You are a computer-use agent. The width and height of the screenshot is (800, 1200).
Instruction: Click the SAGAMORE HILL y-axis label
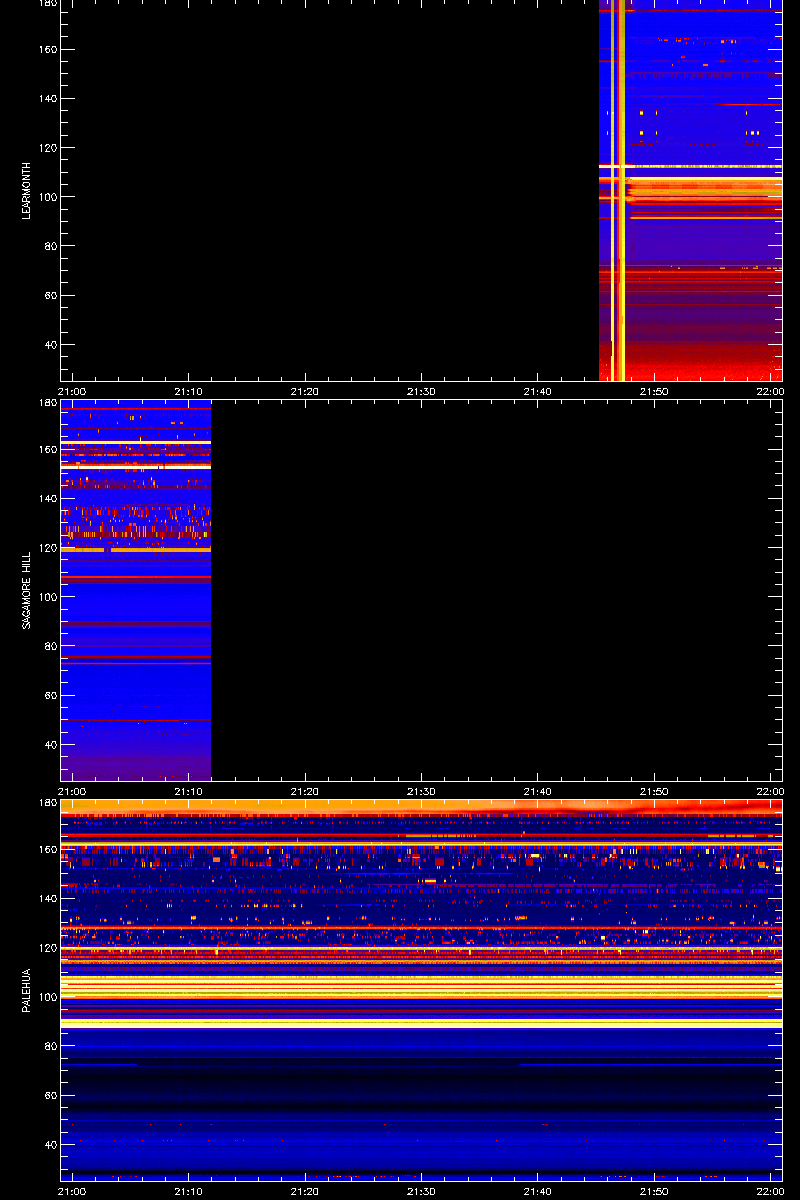coord(27,591)
